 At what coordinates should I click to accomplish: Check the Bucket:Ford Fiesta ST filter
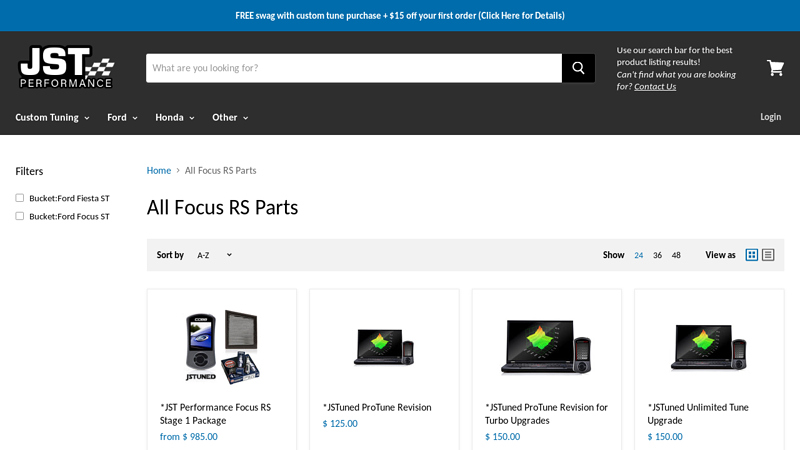pyautogui.click(x=19, y=198)
